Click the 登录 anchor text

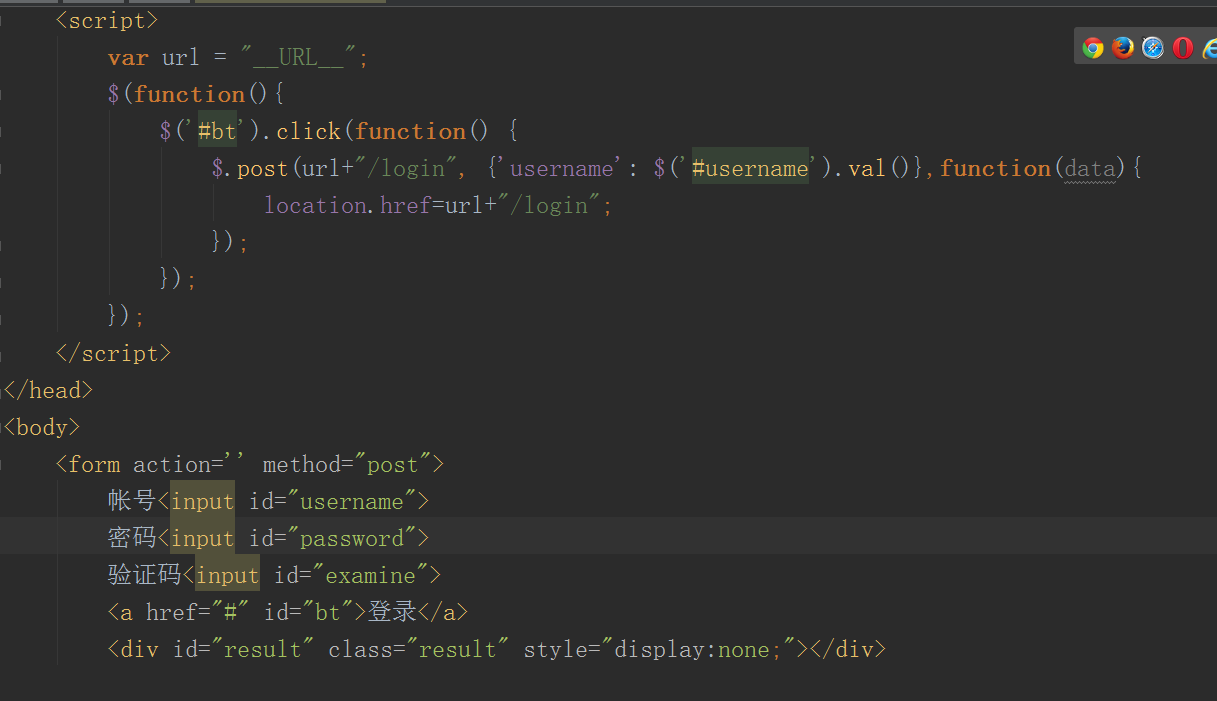pyautogui.click(x=393, y=612)
